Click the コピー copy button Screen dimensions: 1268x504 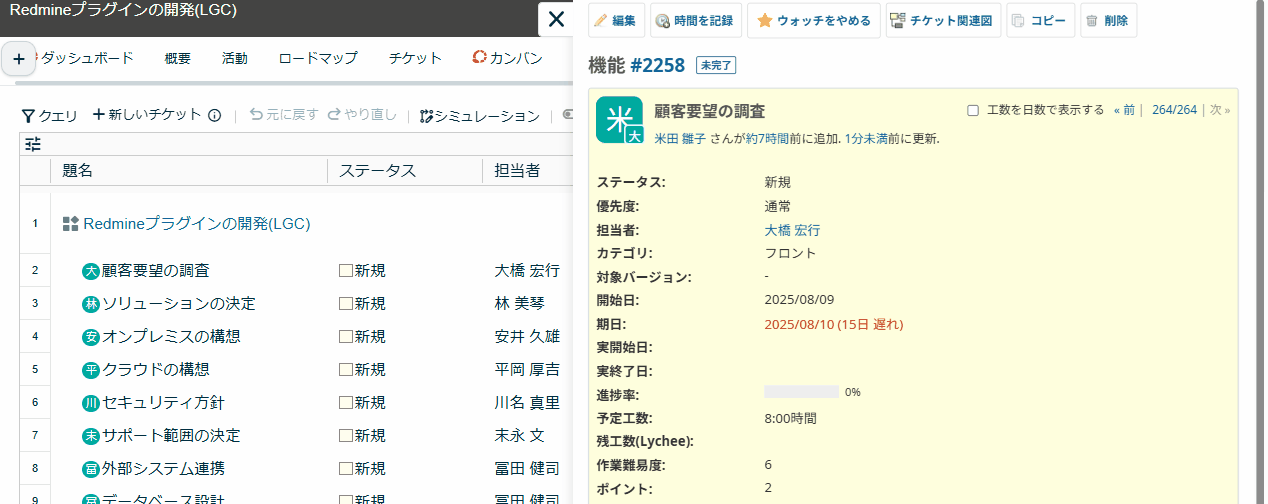(x=1040, y=20)
